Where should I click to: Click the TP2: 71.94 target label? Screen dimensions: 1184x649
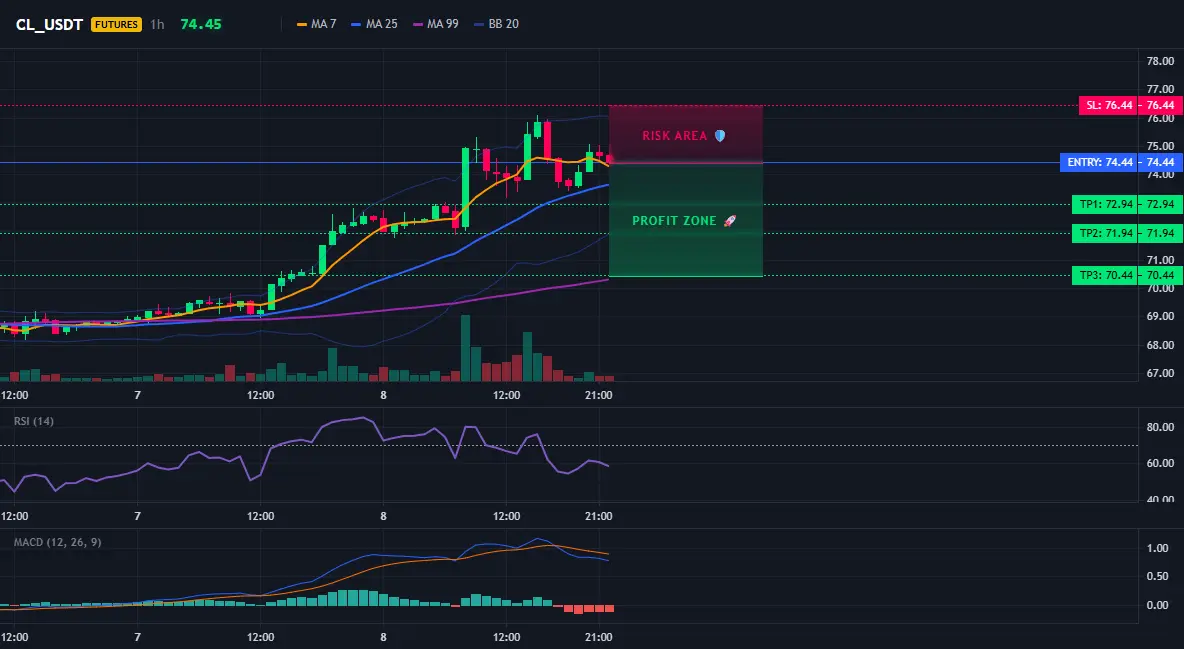(x=1127, y=233)
